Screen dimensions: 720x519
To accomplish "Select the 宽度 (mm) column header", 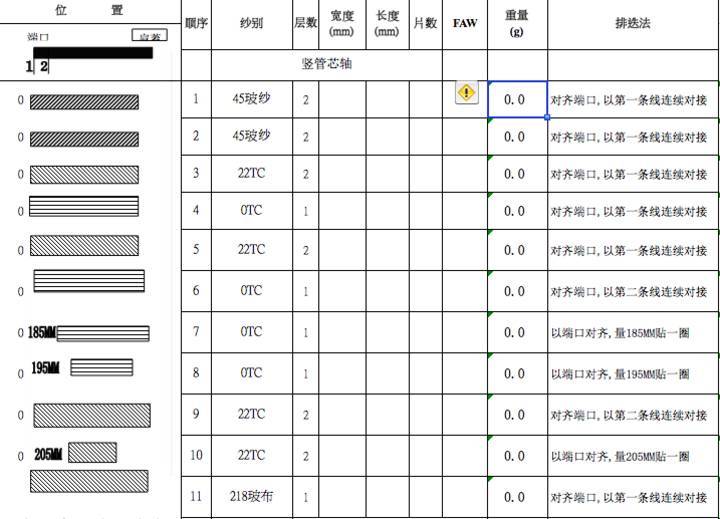I will [342, 23].
